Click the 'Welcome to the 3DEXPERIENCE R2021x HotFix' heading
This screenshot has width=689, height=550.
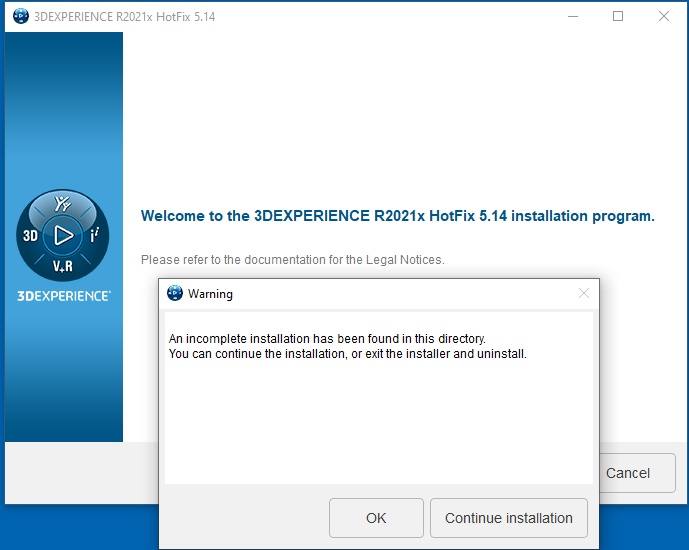[x=398, y=216]
